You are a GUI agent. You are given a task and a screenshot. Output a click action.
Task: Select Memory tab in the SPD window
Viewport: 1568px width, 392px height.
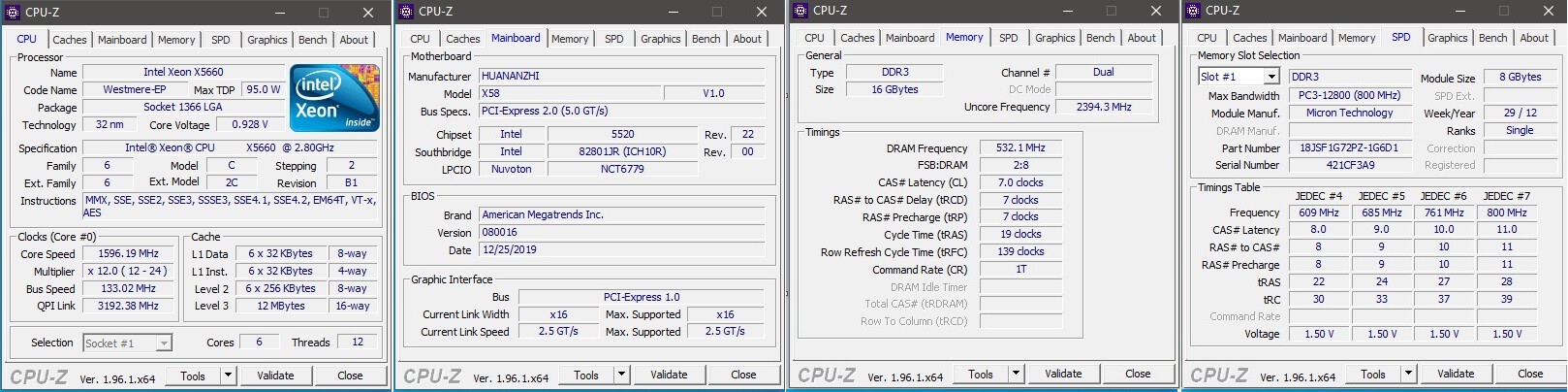tap(1357, 38)
